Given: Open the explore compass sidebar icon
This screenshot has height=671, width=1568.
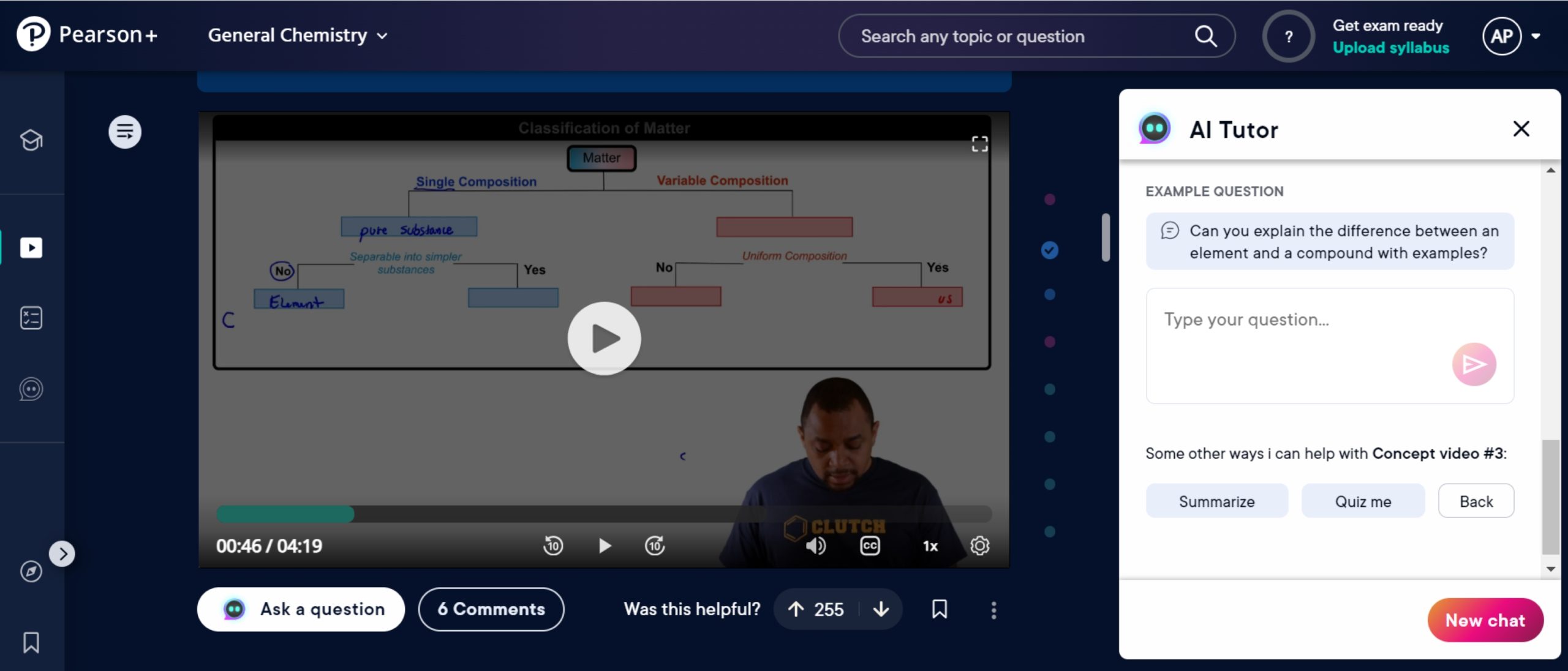Looking at the screenshot, I should click(x=31, y=571).
